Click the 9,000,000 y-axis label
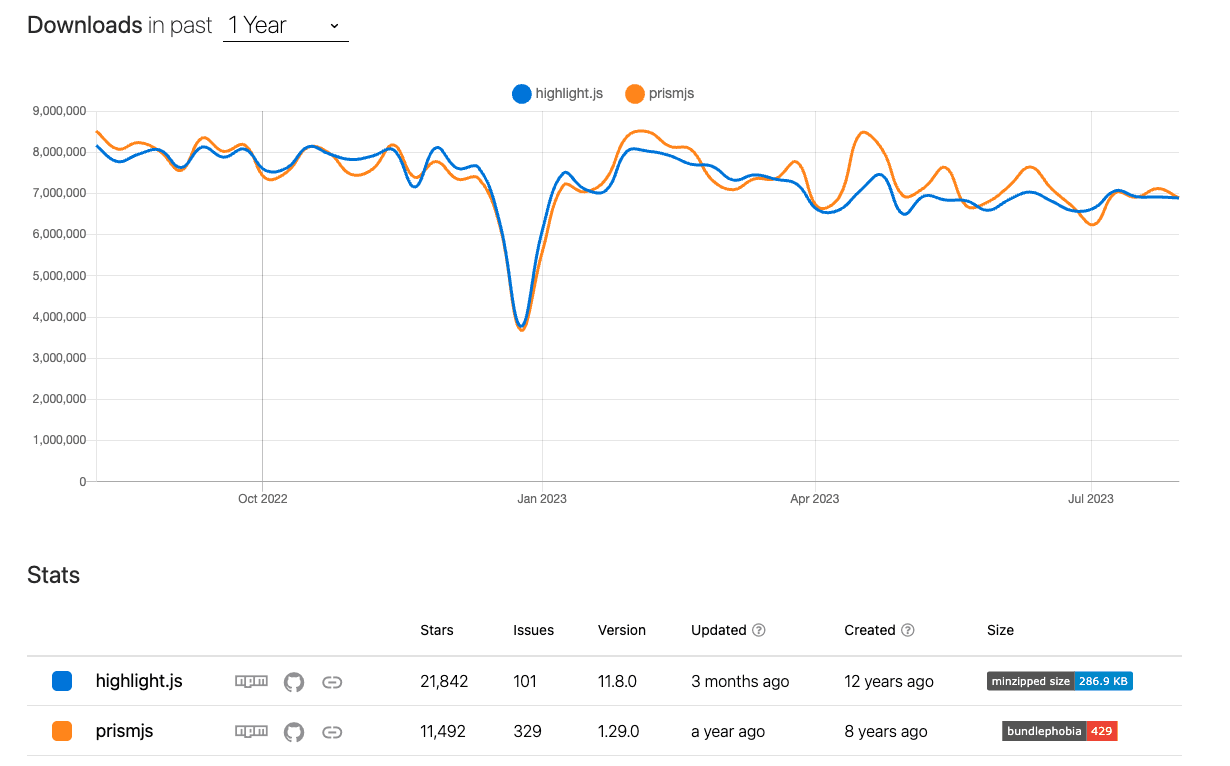 coord(60,111)
